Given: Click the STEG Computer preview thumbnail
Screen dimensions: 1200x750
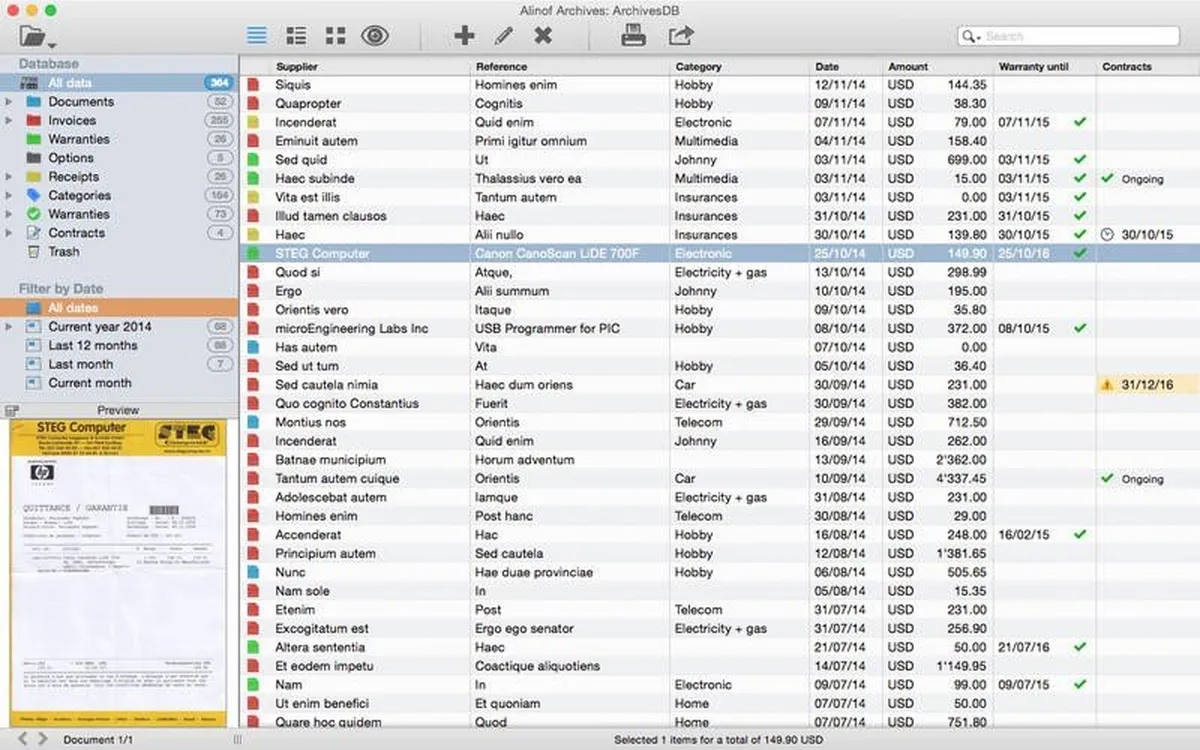Looking at the screenshot, I should coord(118,573).
